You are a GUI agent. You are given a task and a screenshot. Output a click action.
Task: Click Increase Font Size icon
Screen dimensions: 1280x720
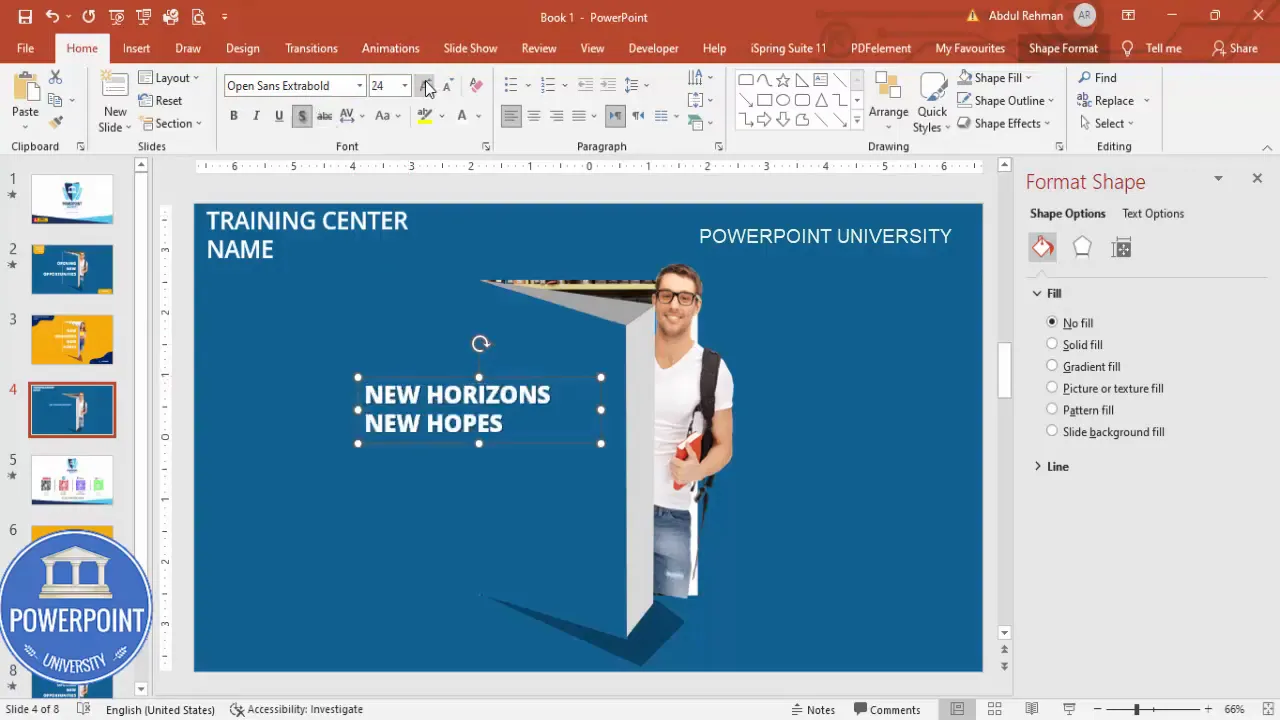pyautogui.click(x=425, y=86)
